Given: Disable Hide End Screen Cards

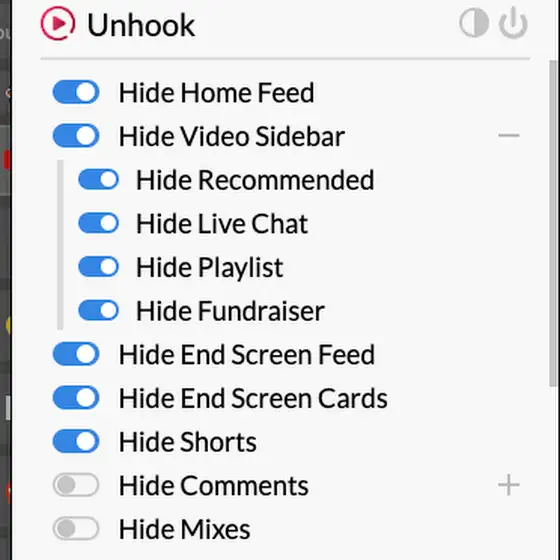Looking at the screenshot, I should 76,398.
